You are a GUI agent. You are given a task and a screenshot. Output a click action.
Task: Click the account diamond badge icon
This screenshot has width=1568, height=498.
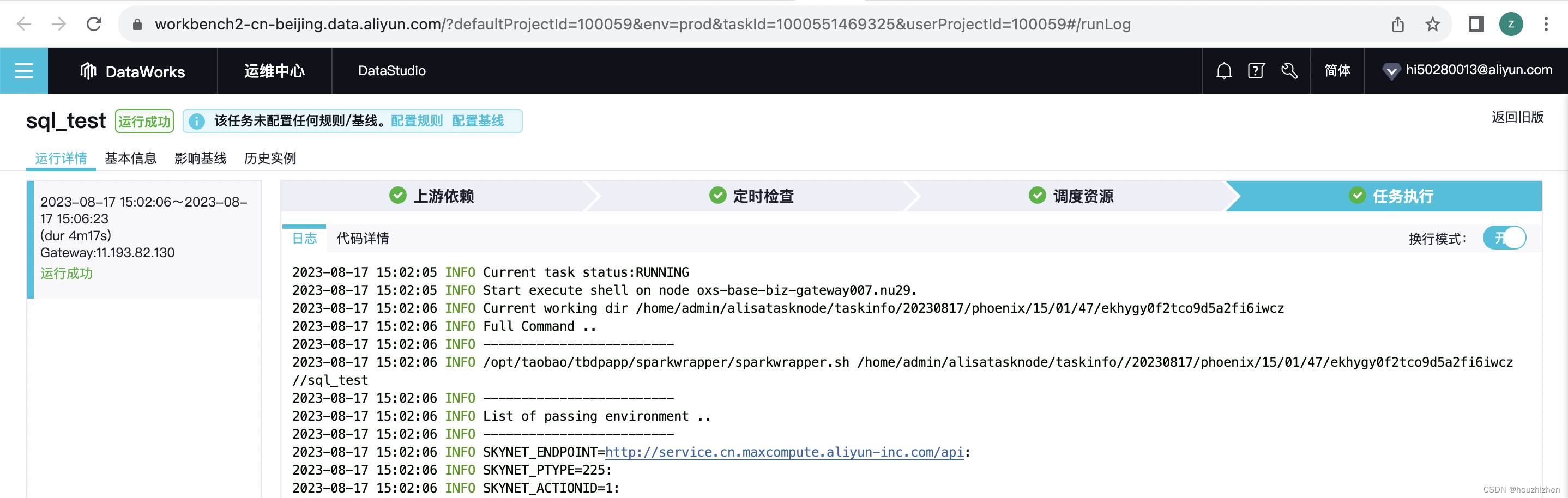(x=1391, y=72)
